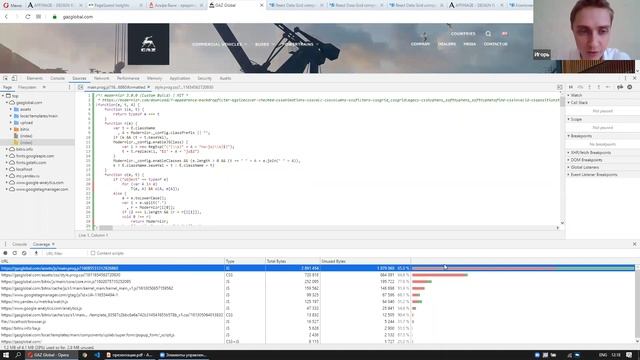Click the browser back arrow
This screenshot has width=640, height=360.
(x=6, y=17)
